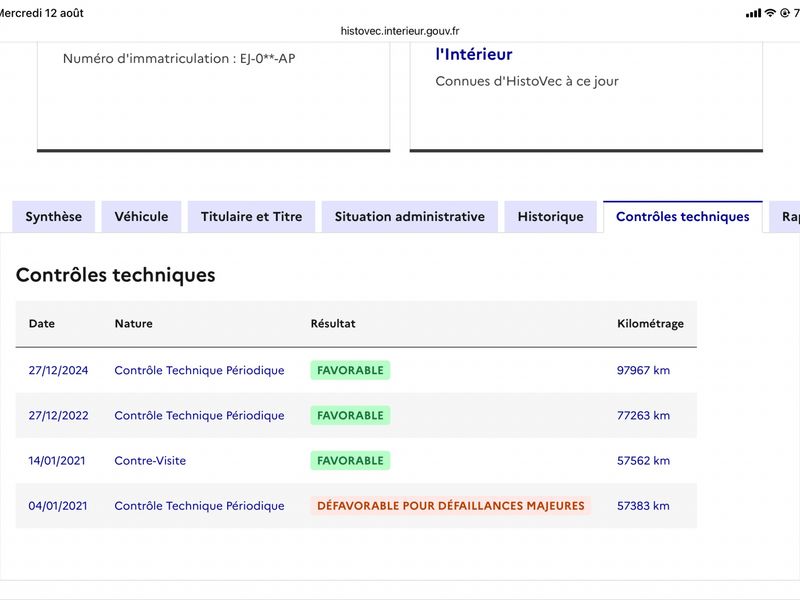
Task: Click the l'Intérieur heading link
Action: point(474,54)
